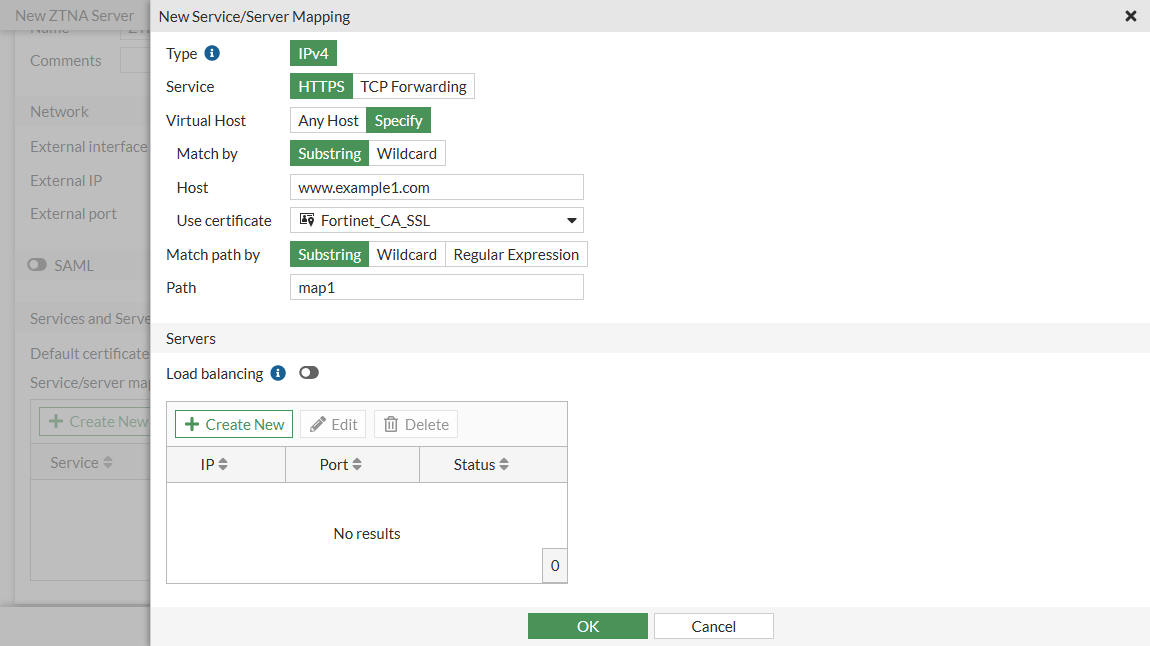1150x646 pixels.
Task: Click the Host input field
Action: 437,187
